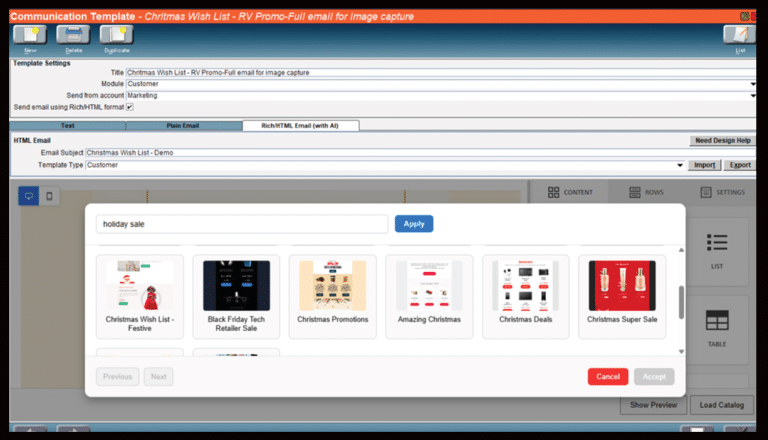The height and width of the screenshot is (440, 768).
Task: Click the Export button
Action: pyautogui.click(x=740, y=165)
